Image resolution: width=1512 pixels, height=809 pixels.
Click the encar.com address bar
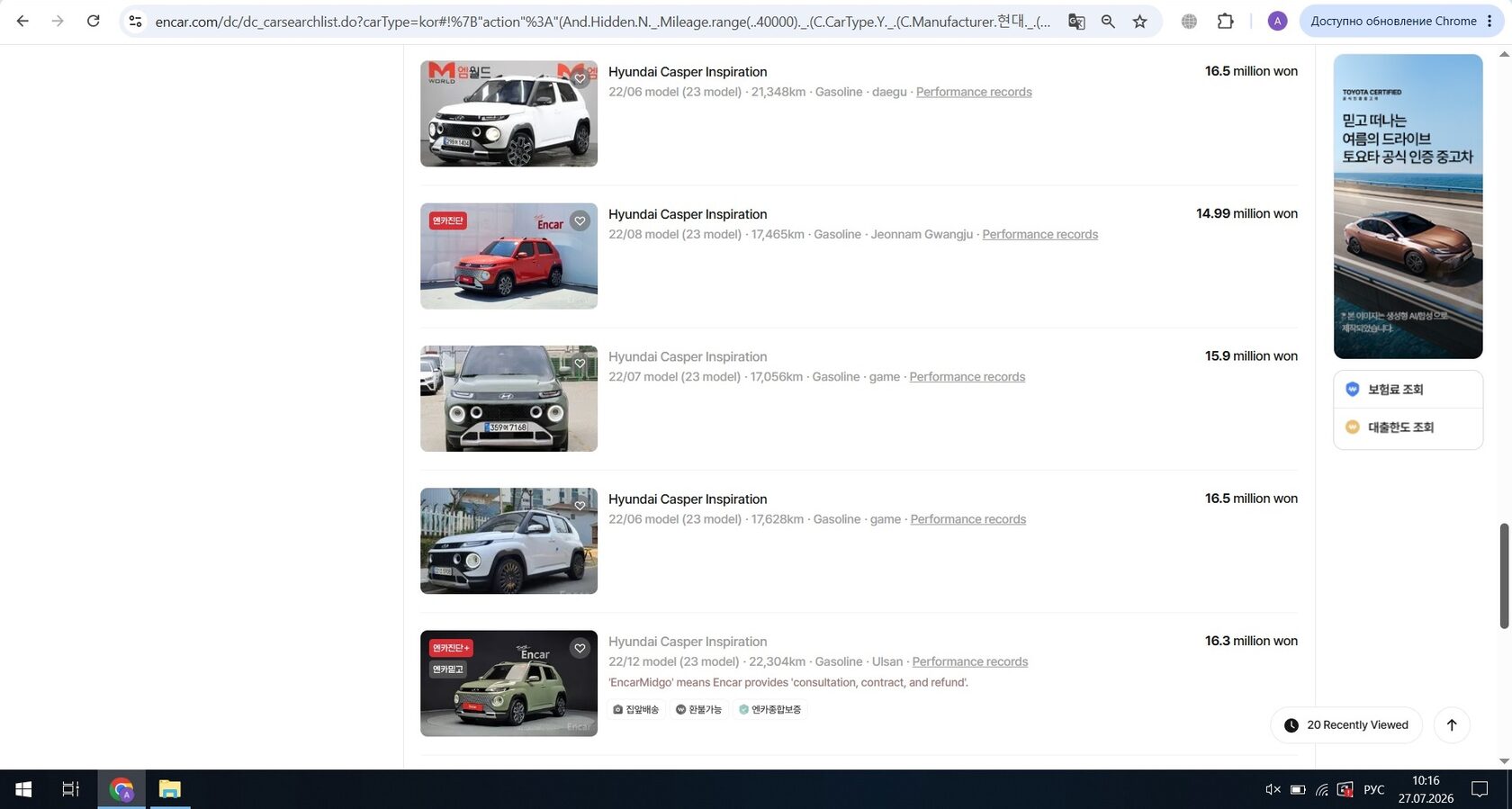602,21
